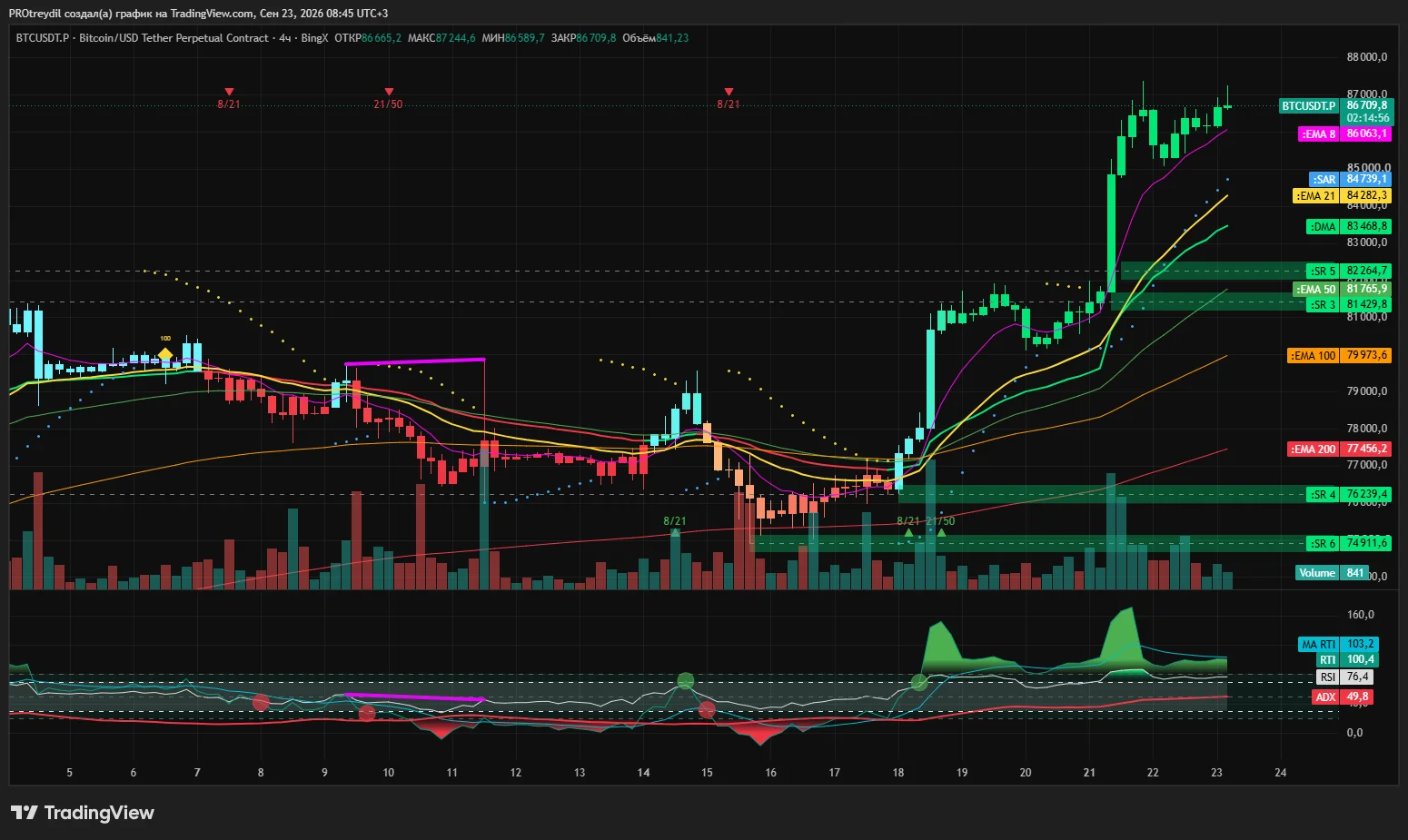Image resolution: width=1408 pixels, height=840 pixels.
Task: Click the red 8/21 marker above Sep 15
Action: pos(729,98)
